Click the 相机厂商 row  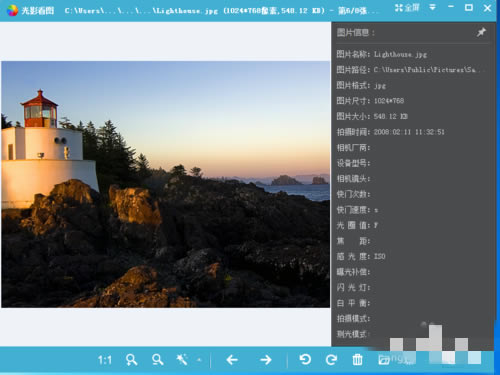(x=353, y=147)
